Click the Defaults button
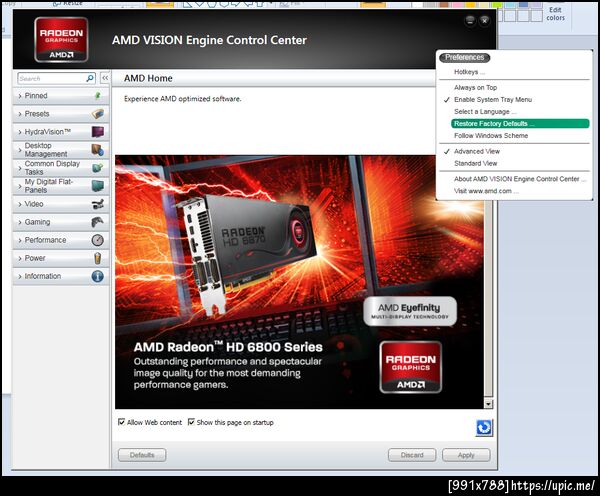Image resolution: width=600 pixels, height=496 pixels. 142,455
